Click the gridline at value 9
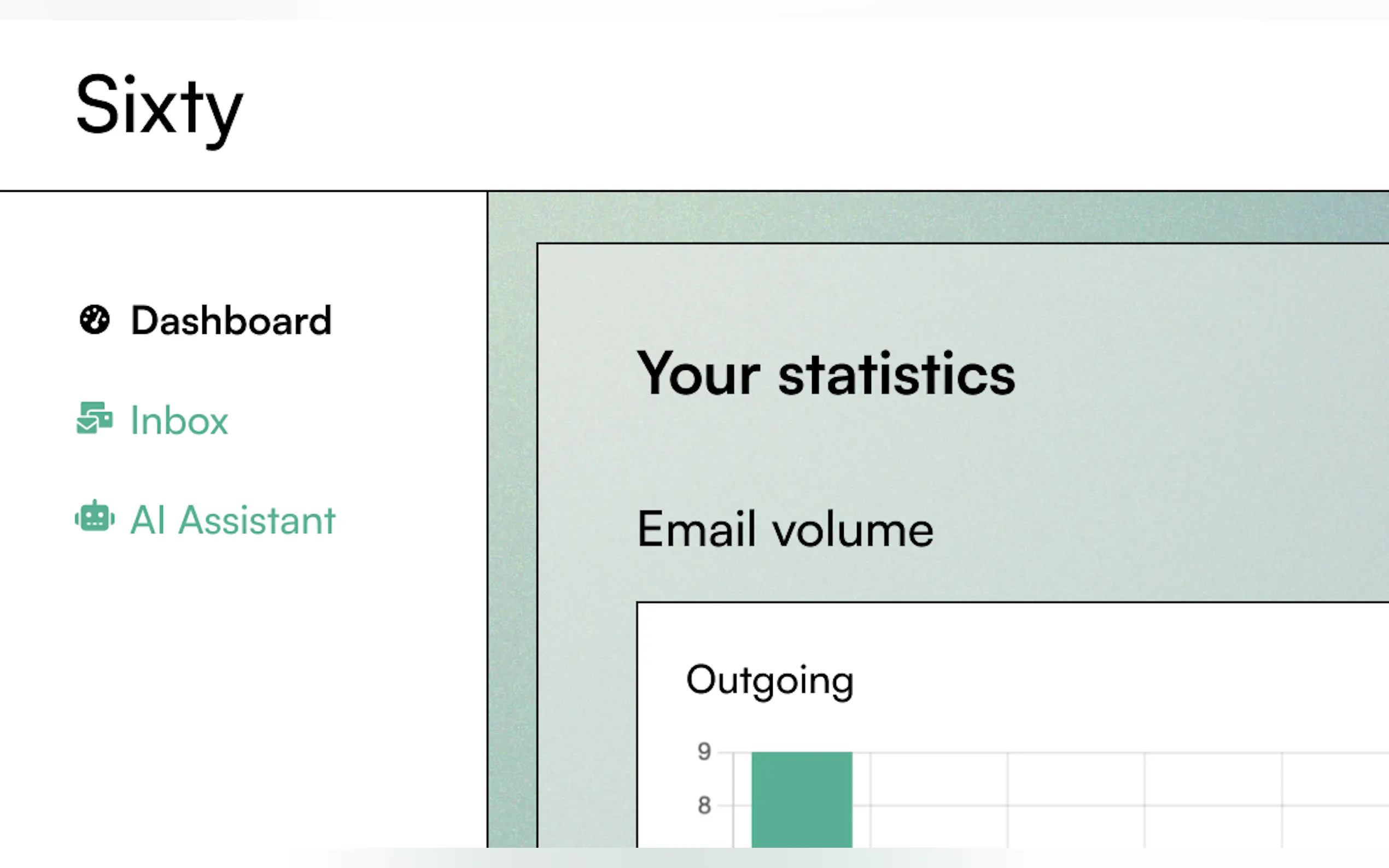 [x=1074, y=752]
